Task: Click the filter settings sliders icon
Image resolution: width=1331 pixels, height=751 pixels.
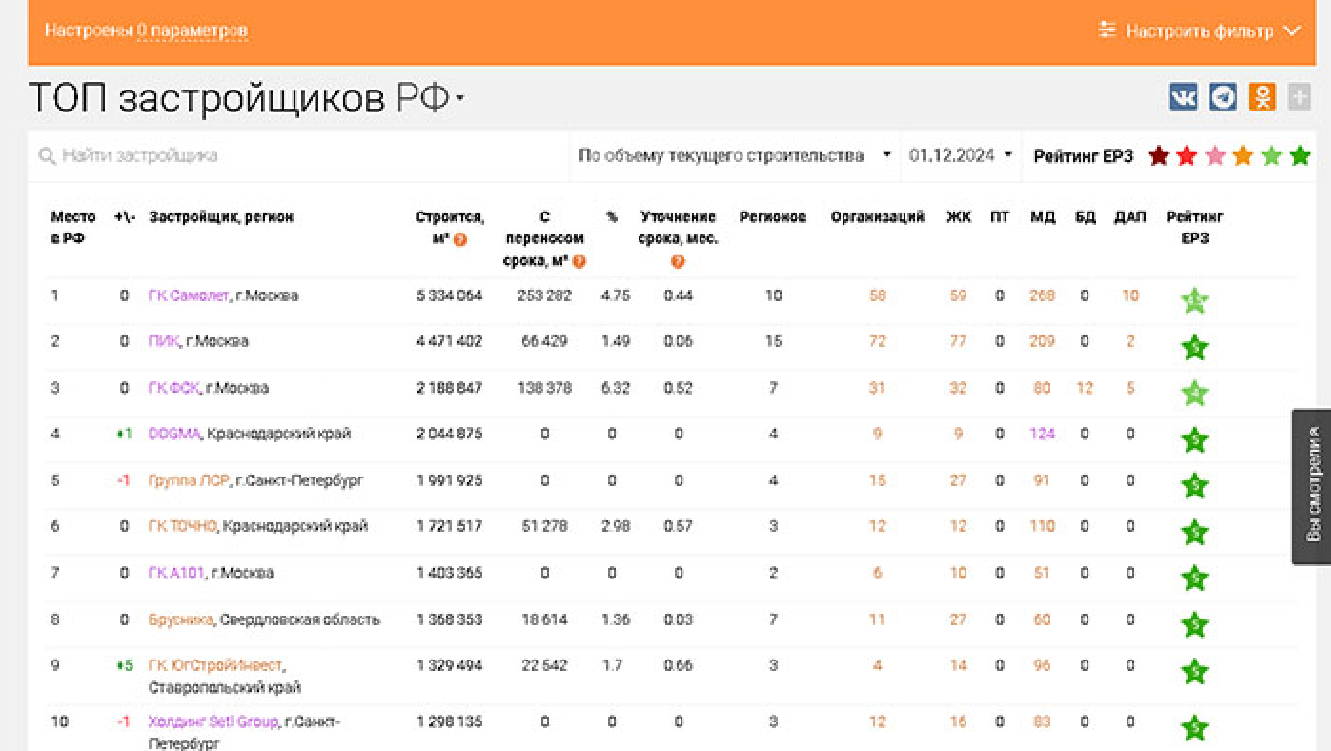Action: 1107,30
